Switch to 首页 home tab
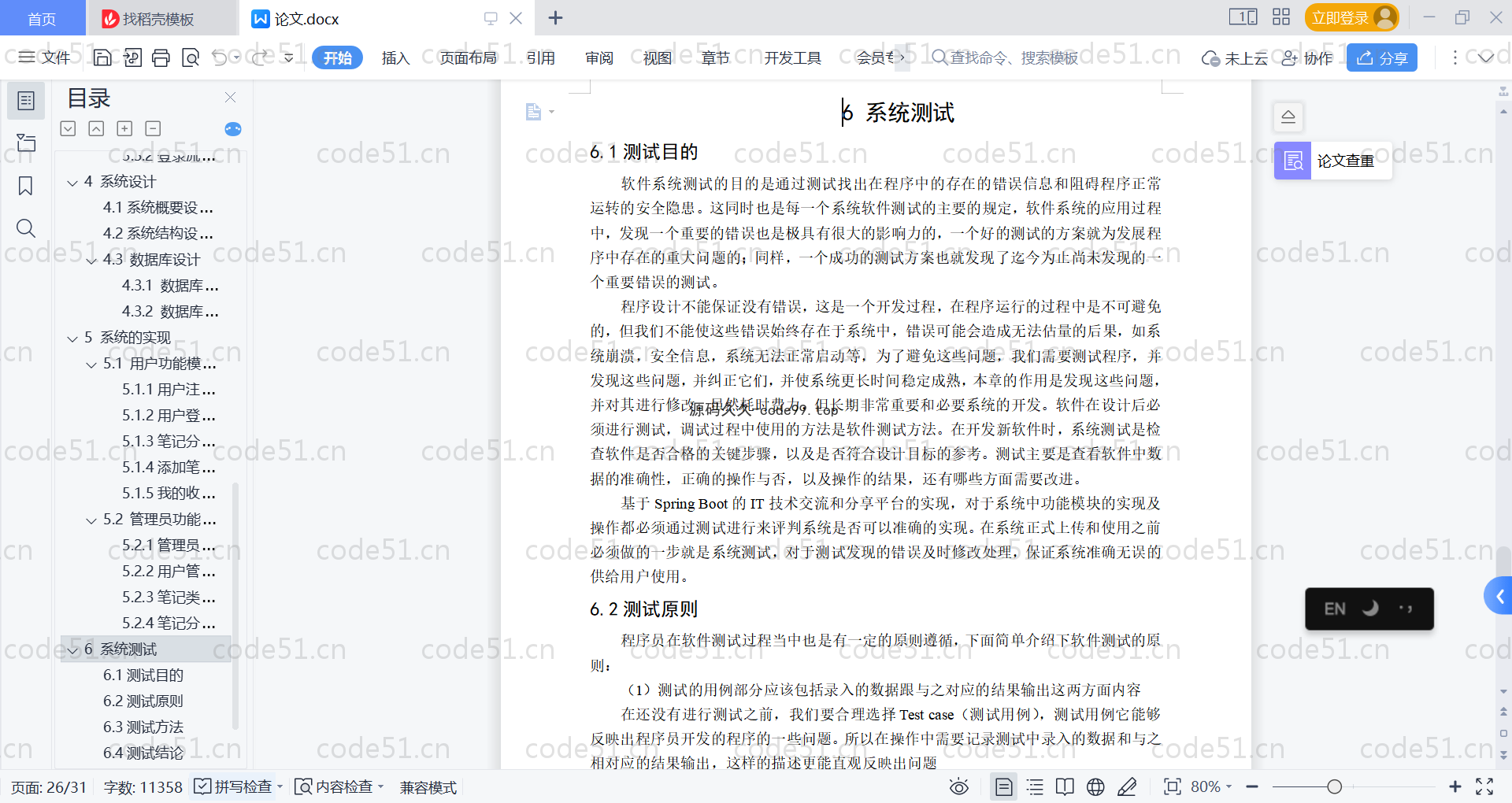 [x=42, y=18]
